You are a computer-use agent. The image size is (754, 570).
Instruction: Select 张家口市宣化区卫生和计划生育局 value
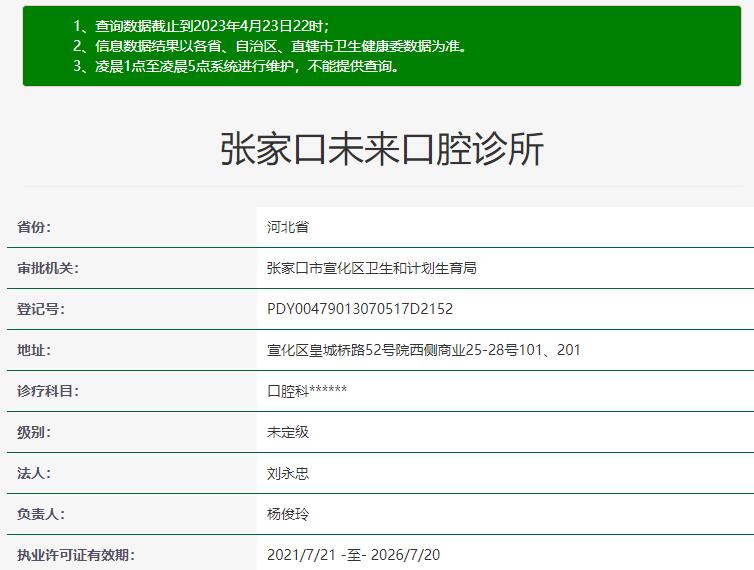point(372,268)
